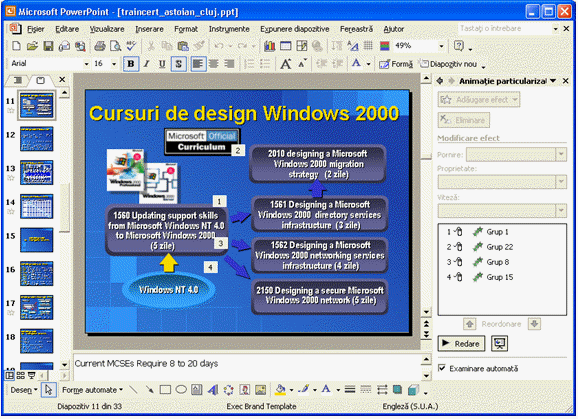Show the grid using the grid icon
The image size is (578, 419).
click(x=368, y=46)
